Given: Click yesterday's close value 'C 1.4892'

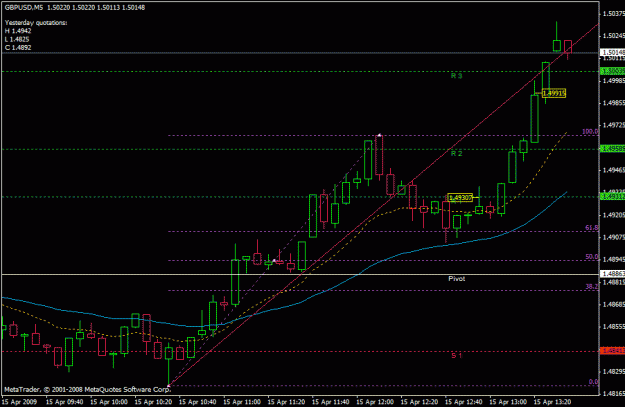Looking at the screenshot, I should coord(18,47).
